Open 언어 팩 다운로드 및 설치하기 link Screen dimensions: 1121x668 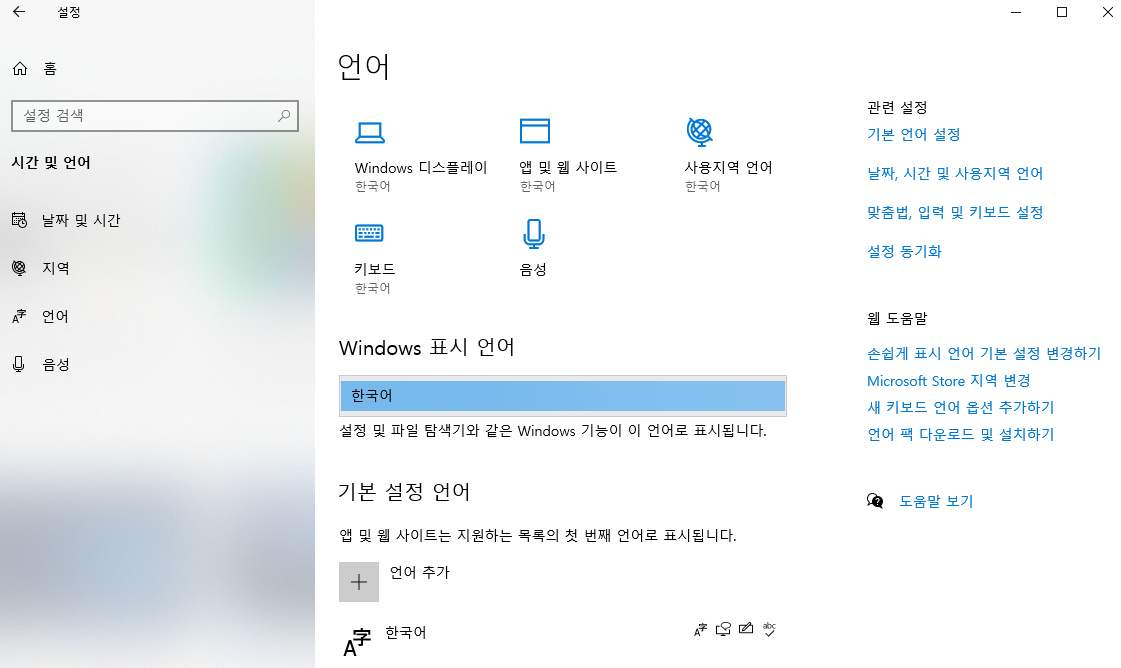pos(961,434)
